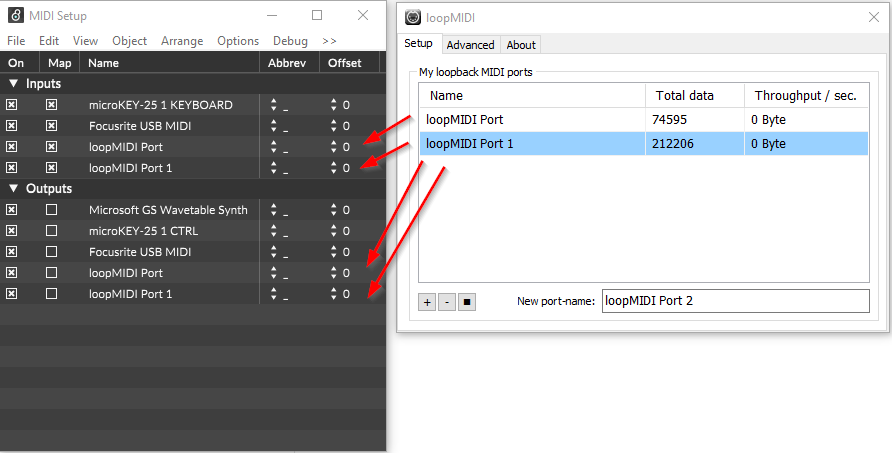Click the Abbrev column header in MIDI Setup
Screen dimensions: 892x453
click(x=289, y=63)
